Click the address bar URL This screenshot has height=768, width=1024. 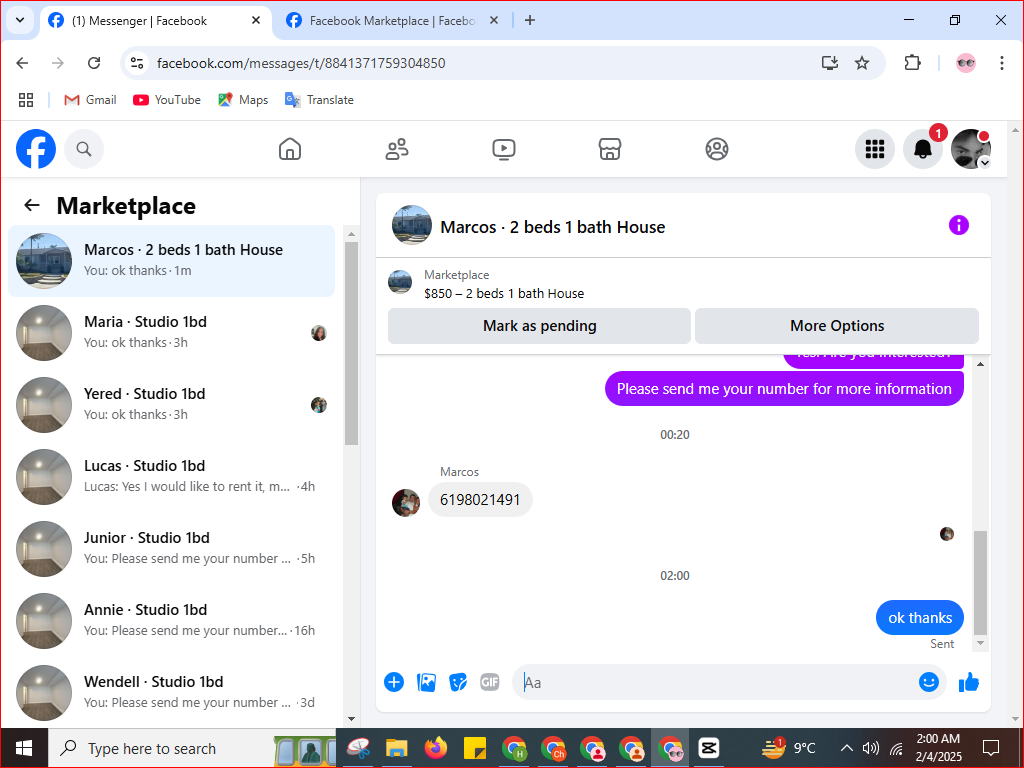coord(301,63)
